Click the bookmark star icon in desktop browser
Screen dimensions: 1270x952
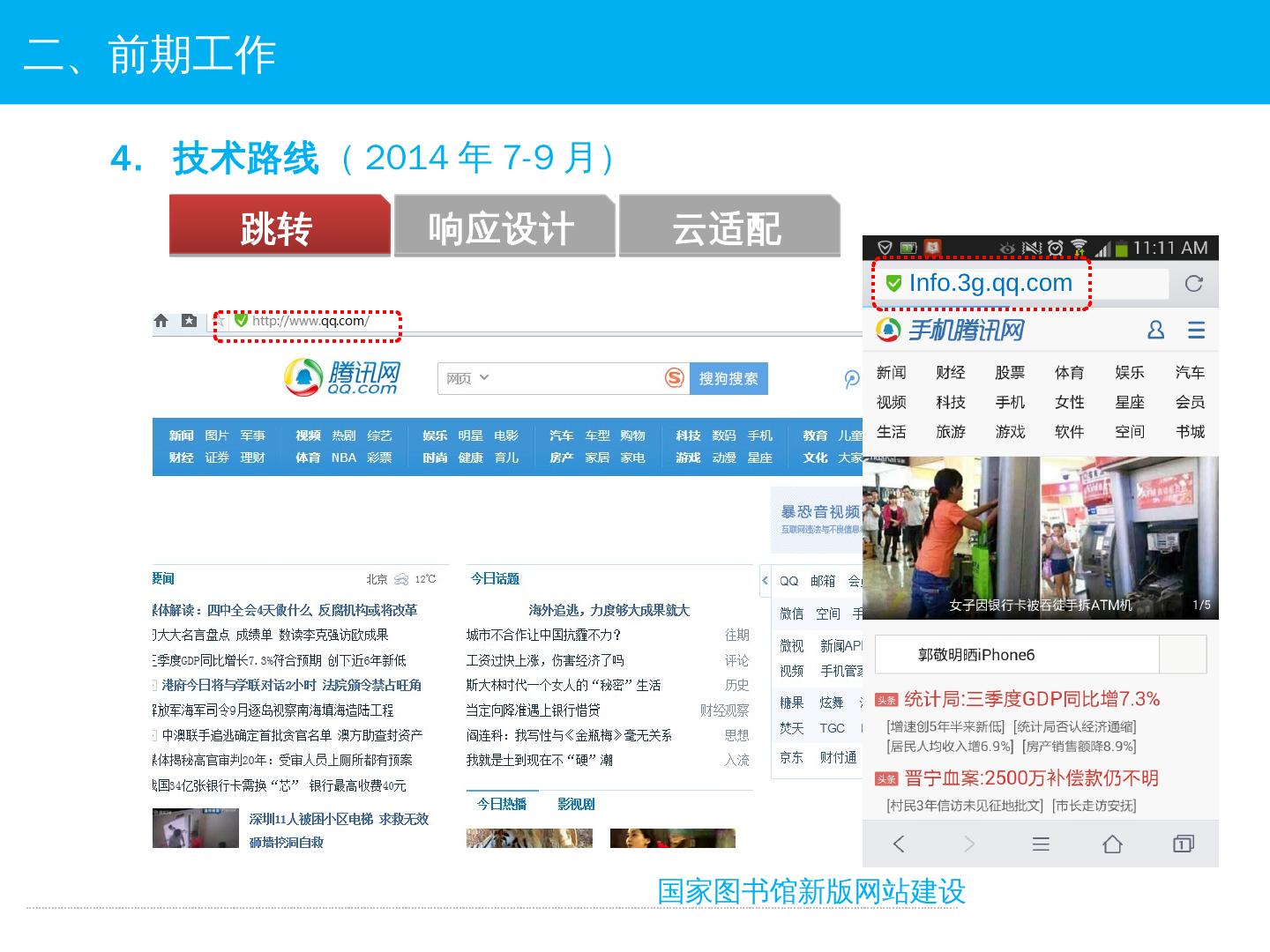pyautogui.click(x=189, y=321)
